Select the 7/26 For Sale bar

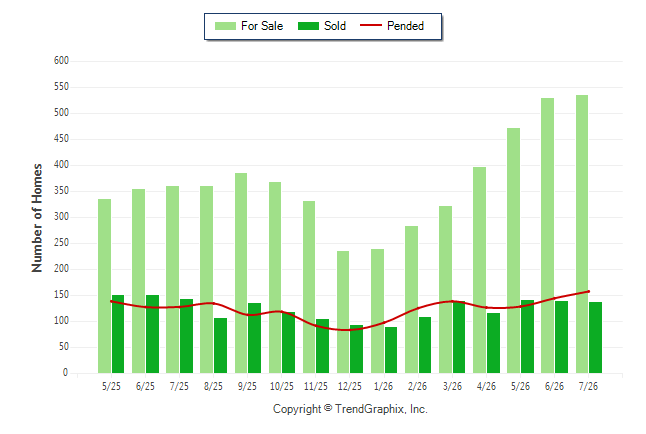pos(582,234)
